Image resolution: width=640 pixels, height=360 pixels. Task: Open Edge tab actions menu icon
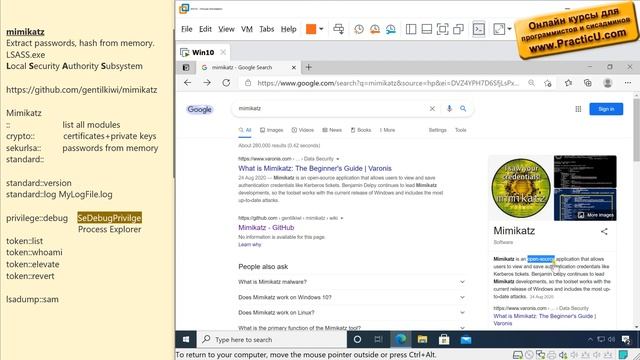coord(186,67)
